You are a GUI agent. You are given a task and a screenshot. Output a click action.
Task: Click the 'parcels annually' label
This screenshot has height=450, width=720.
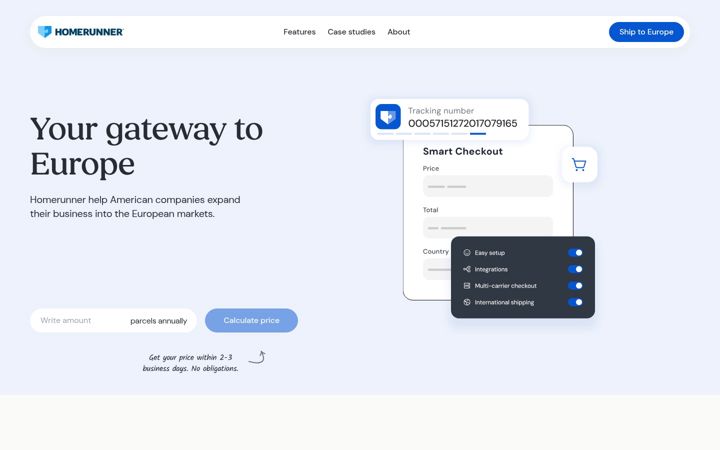(x=158, y=321)
